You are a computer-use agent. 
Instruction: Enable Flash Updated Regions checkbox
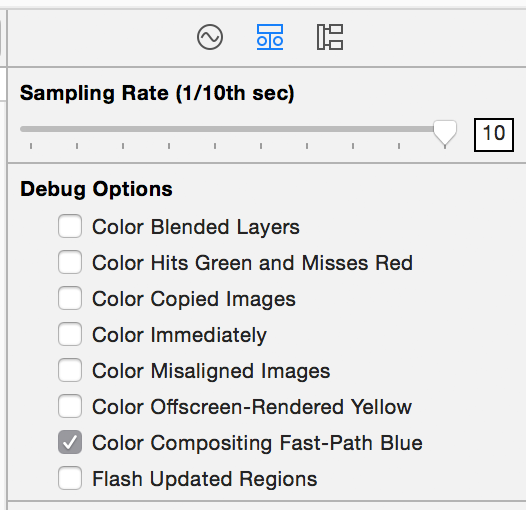70,478
